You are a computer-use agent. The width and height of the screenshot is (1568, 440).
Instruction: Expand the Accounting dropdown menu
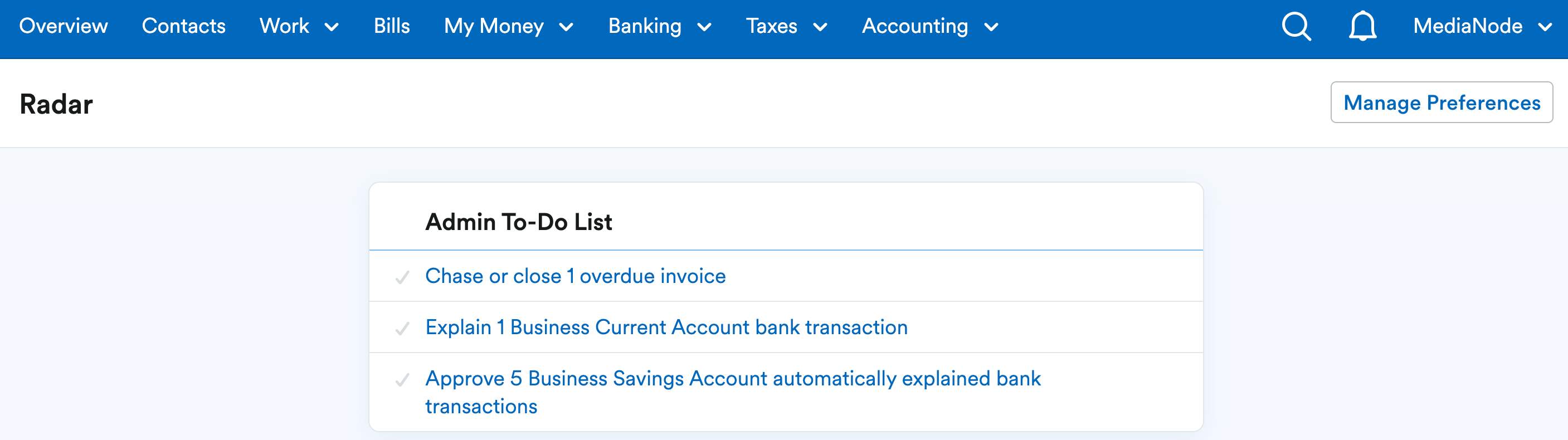930,26
